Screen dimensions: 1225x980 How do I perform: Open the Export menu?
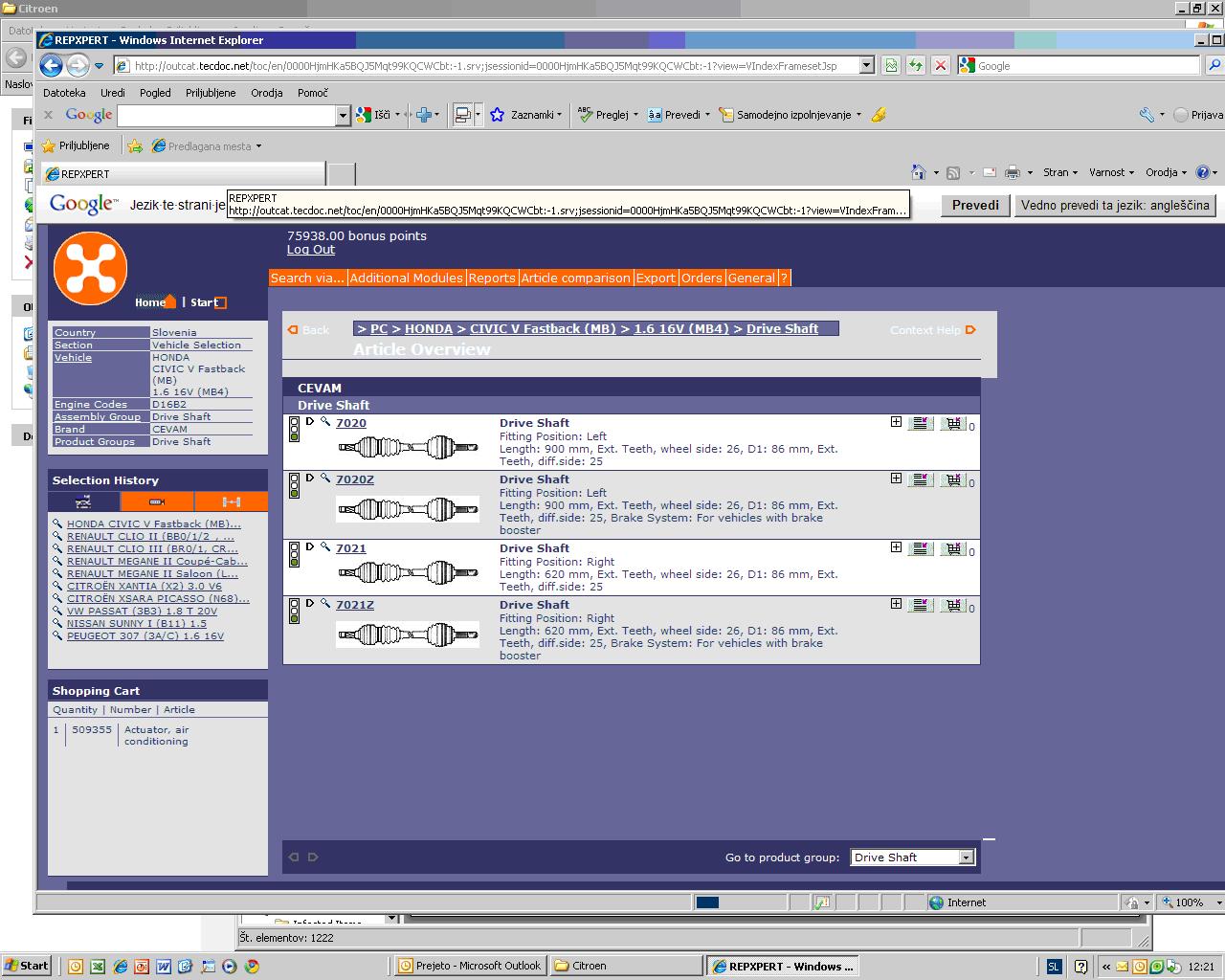click(656, 278)
